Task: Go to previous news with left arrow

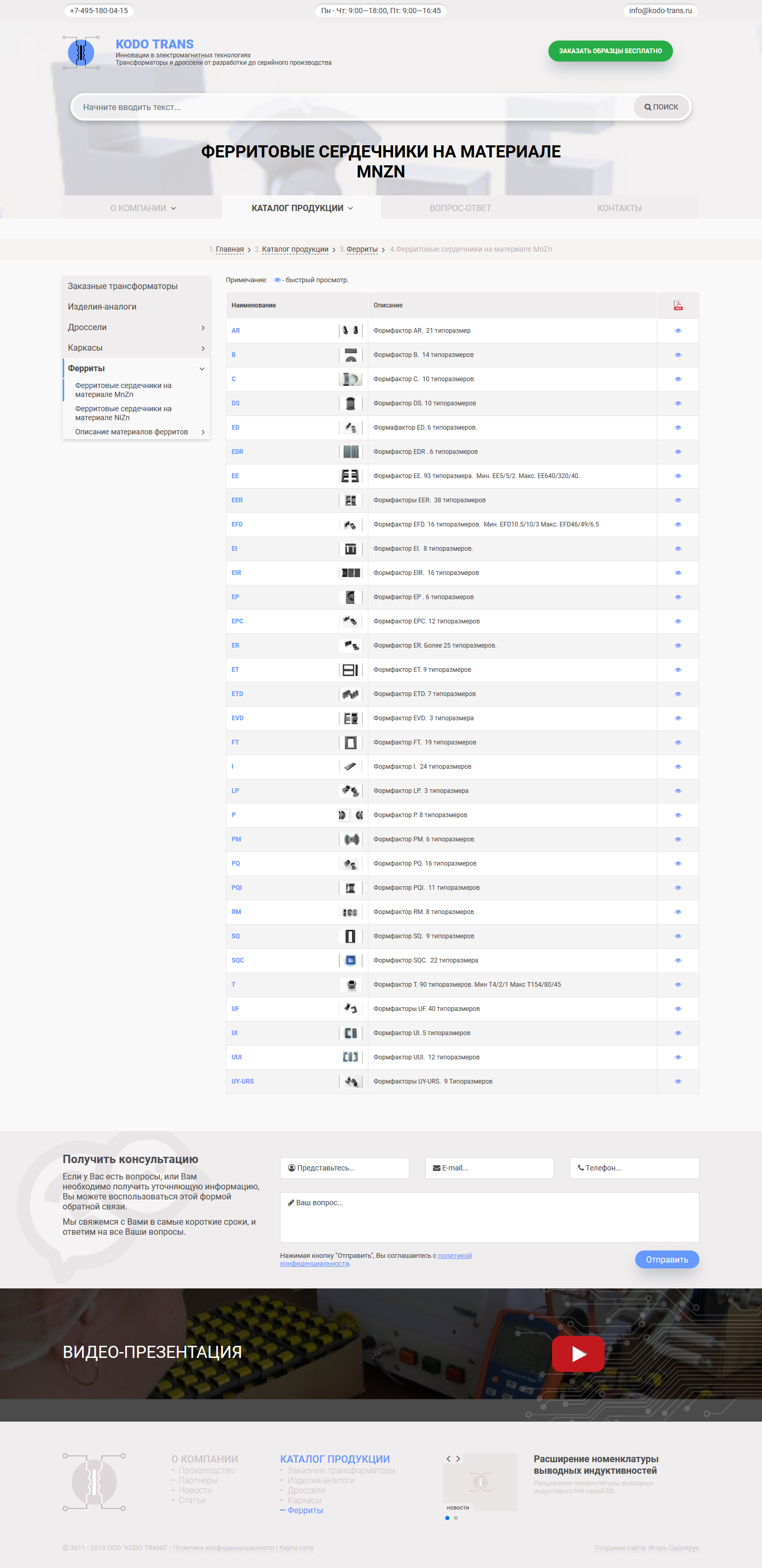Action: [448, 1458]
